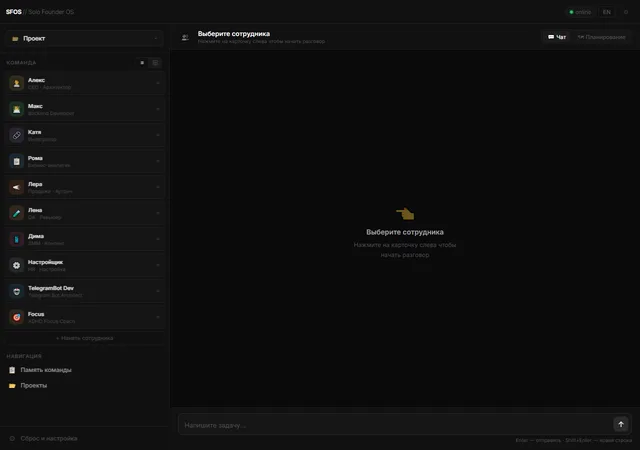Select the name Лера

coord(35,184)
